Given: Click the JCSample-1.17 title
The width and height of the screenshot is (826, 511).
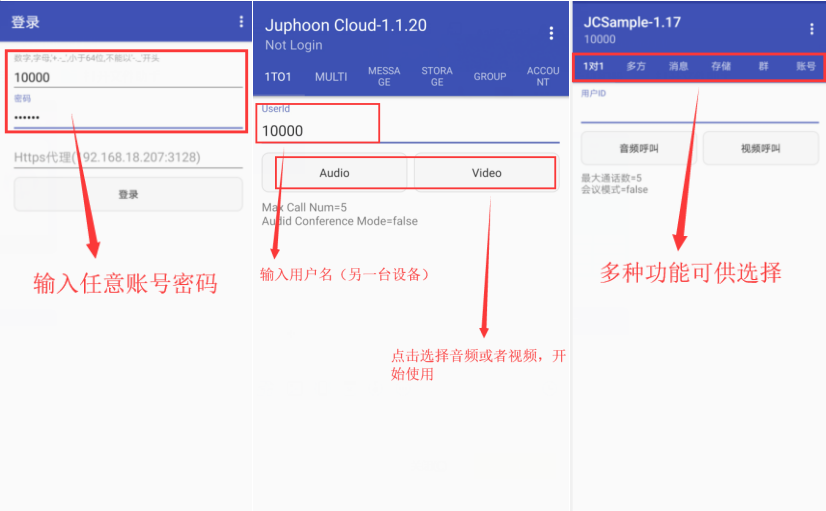Looking at the screenshot, I should pos(632,22).
